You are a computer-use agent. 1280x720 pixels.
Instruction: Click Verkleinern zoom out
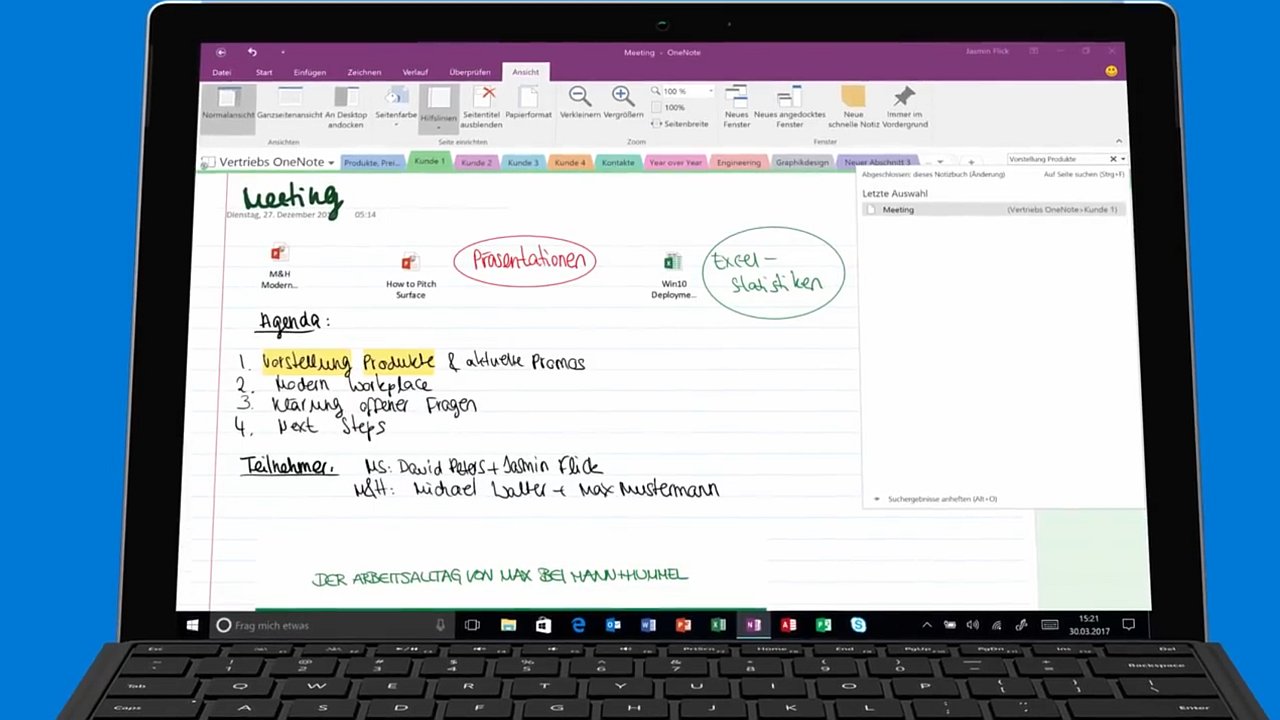(x=580, y=103)
